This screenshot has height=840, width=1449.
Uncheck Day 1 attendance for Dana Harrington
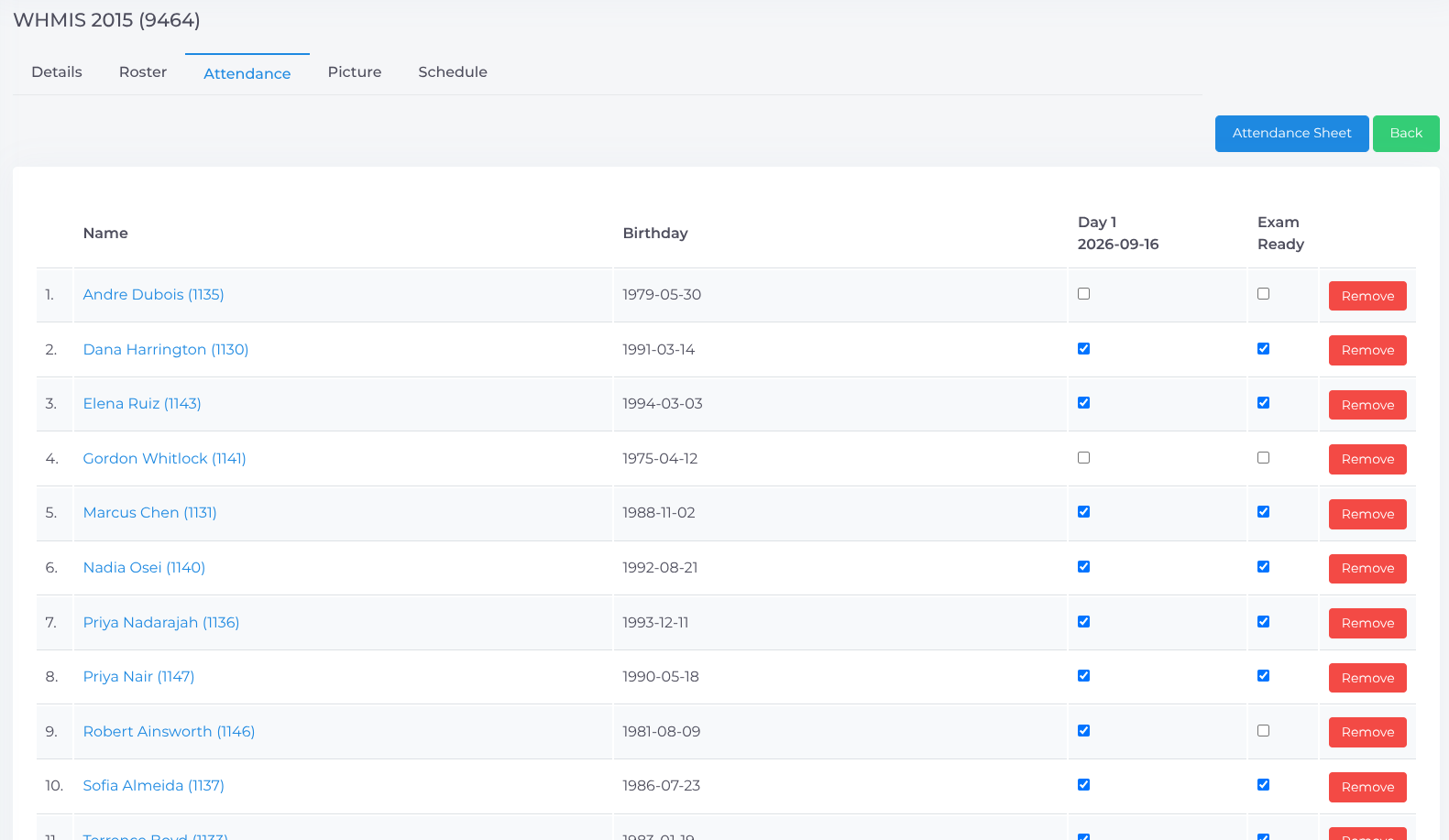(1084, 349)
